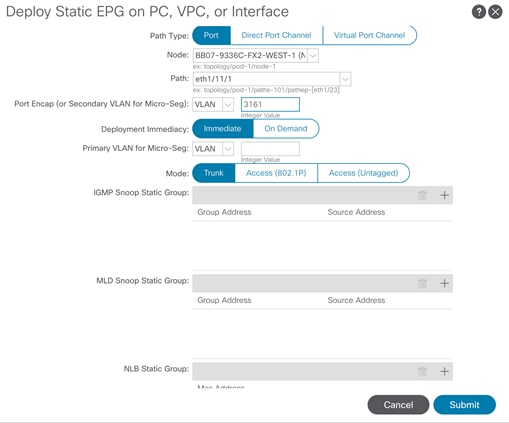The width and height of the screenshot is (509, 423).
Task: Set Deployment Immediacy to On Demand
Action: [286, 129]
